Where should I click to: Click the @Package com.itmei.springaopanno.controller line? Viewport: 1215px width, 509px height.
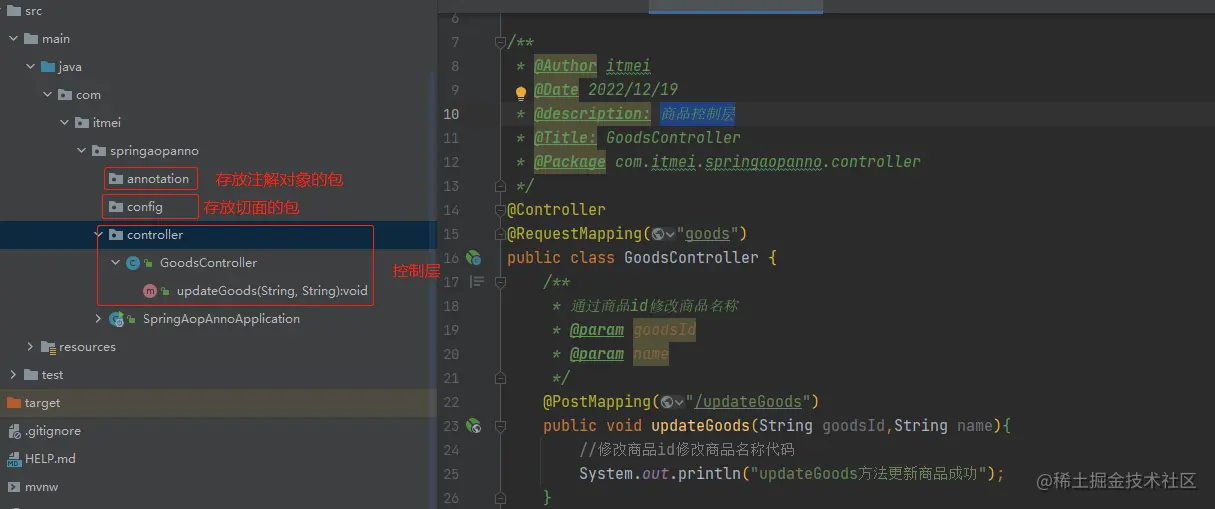point(727,162)
